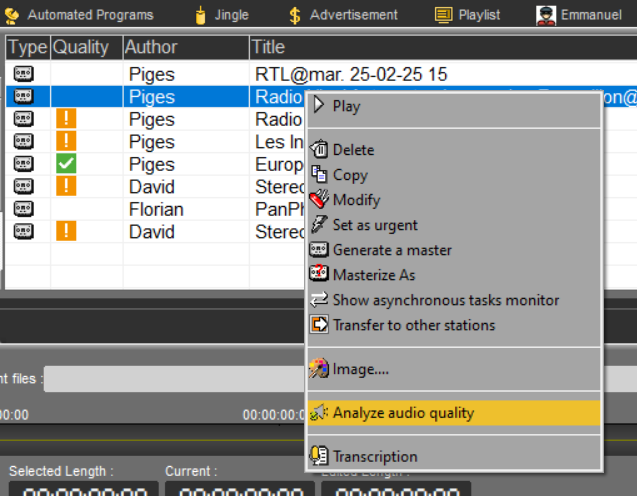The image size is (637, 496).
Task: Select the Florian PanPh row
Action: pyautogui.click(x=156, y=209)
